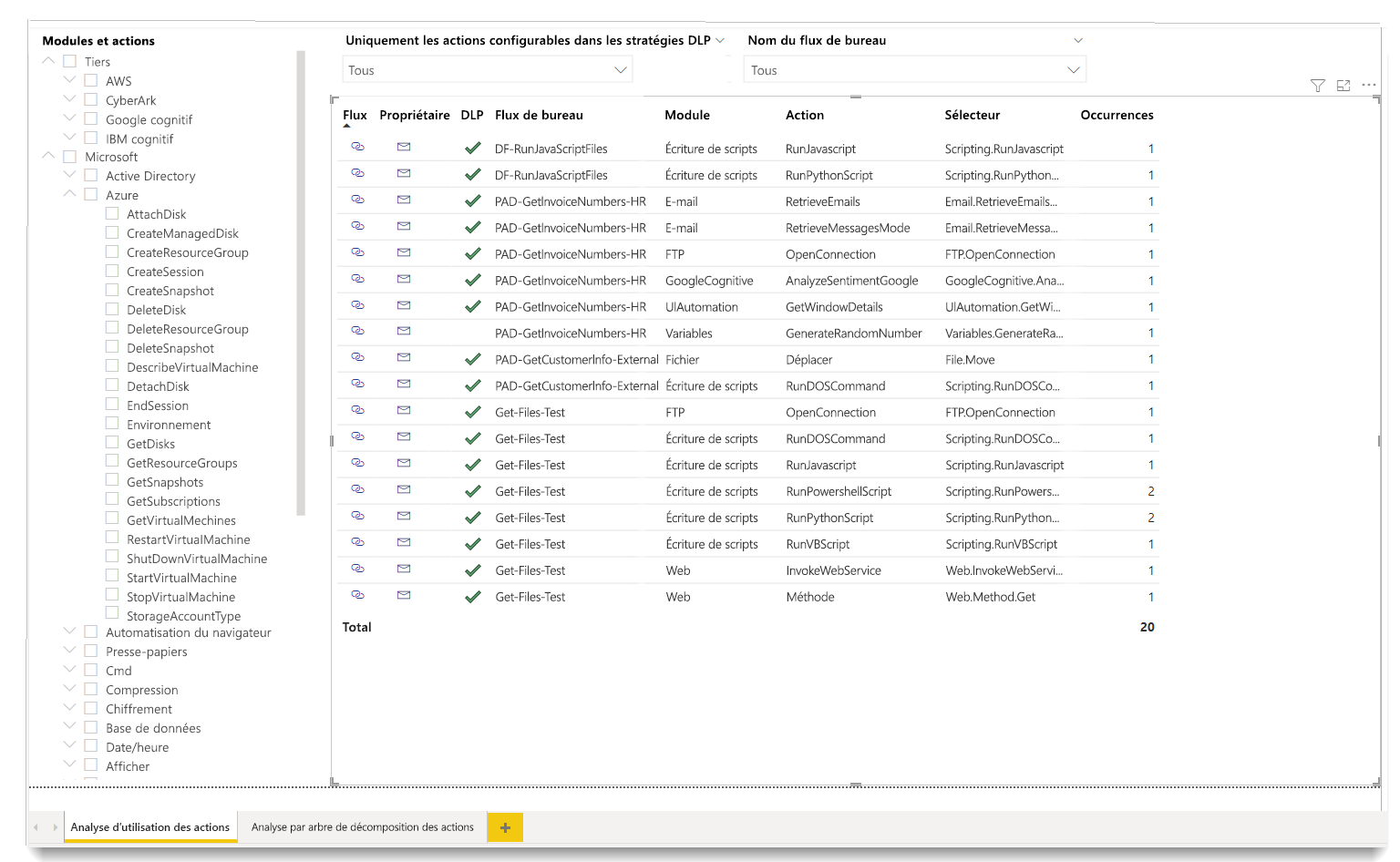The image size is (1400, 862).
Task: Click owner mail icon in DF-RunJavaScriptFiles RunPythonScript row
Action: 404,173
